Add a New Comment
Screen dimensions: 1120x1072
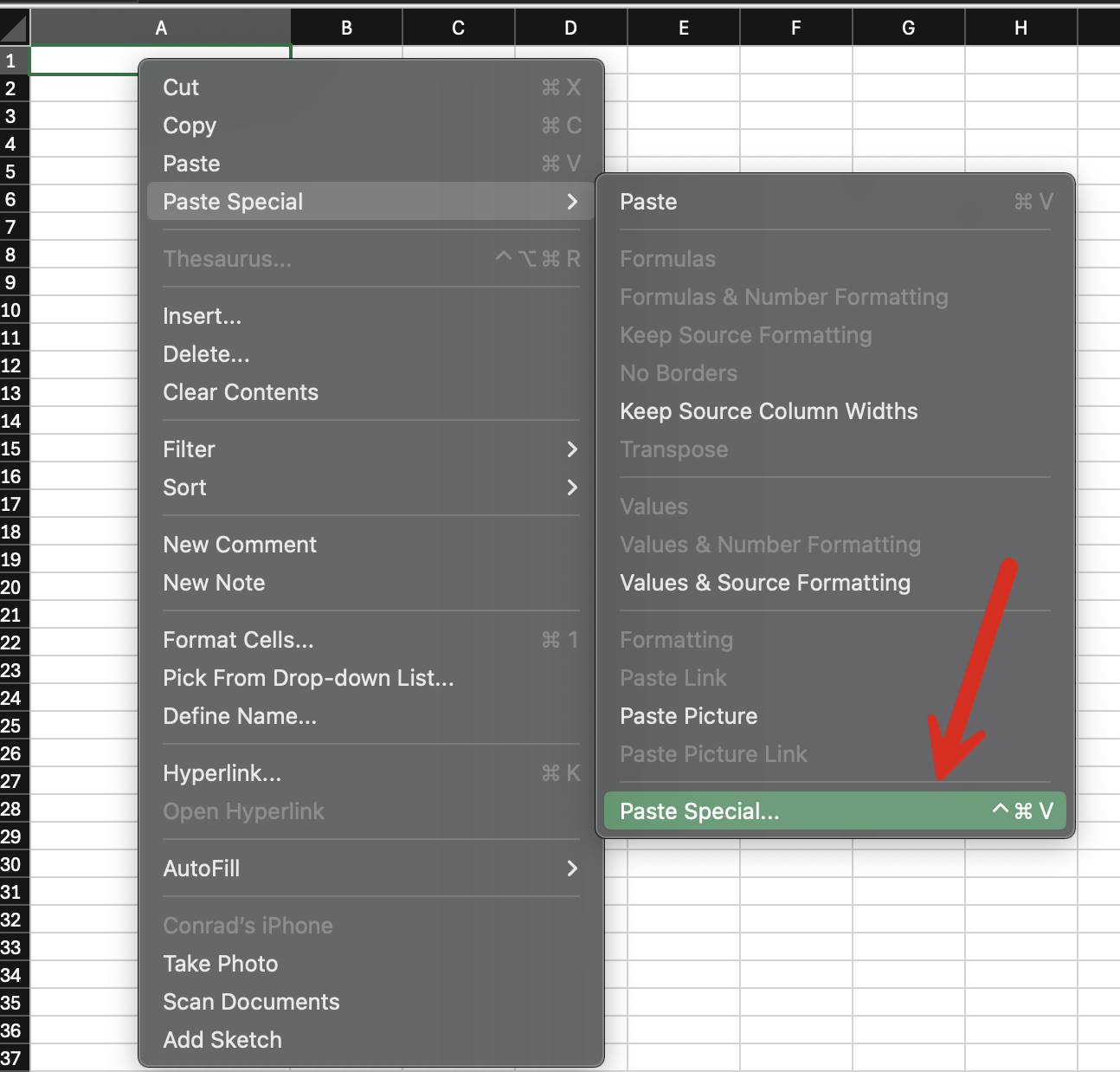tap(240, 545)
